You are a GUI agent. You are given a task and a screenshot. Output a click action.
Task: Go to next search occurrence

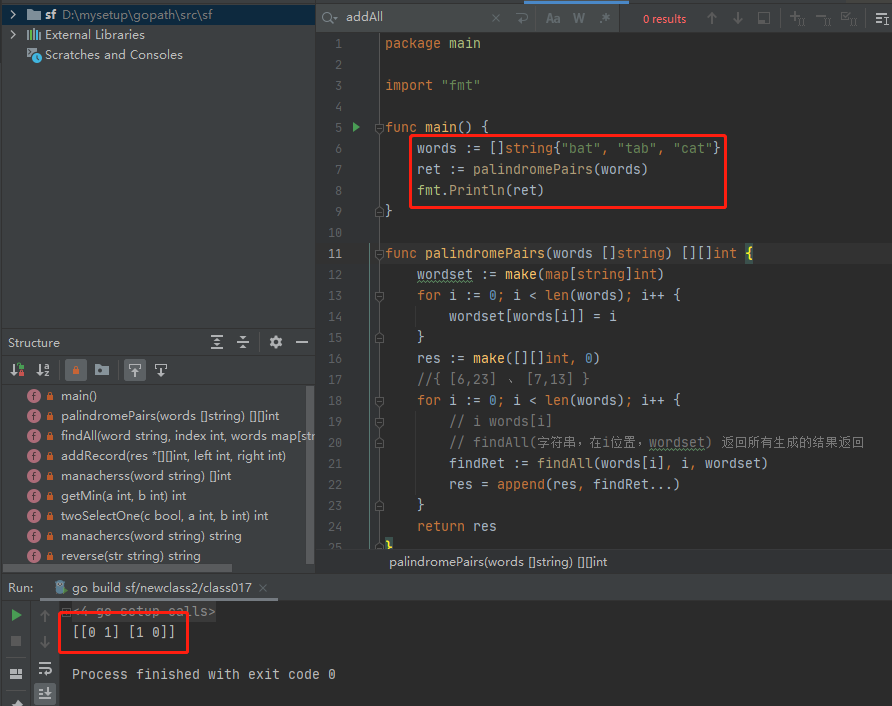pos(738,18)
